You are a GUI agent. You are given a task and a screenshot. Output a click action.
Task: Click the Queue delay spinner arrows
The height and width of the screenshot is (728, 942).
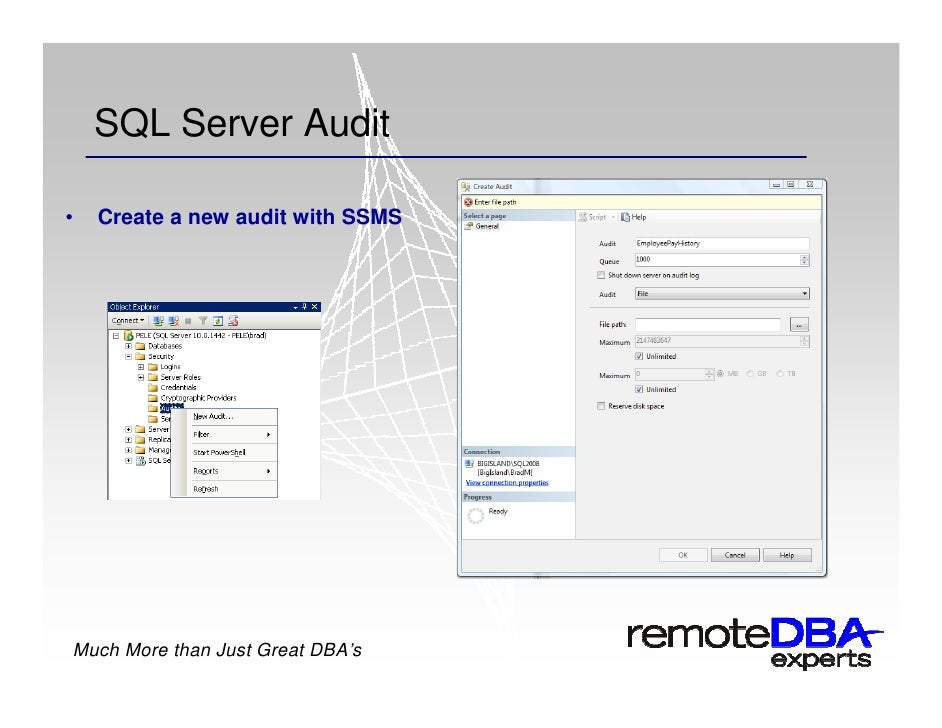pos(805,259)
